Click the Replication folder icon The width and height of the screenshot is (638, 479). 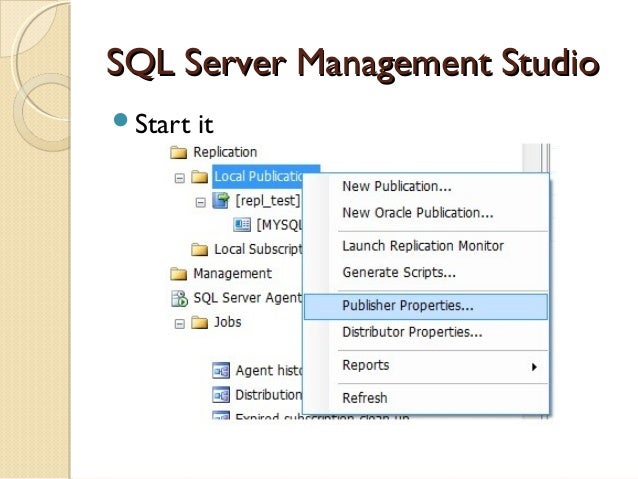179,153
